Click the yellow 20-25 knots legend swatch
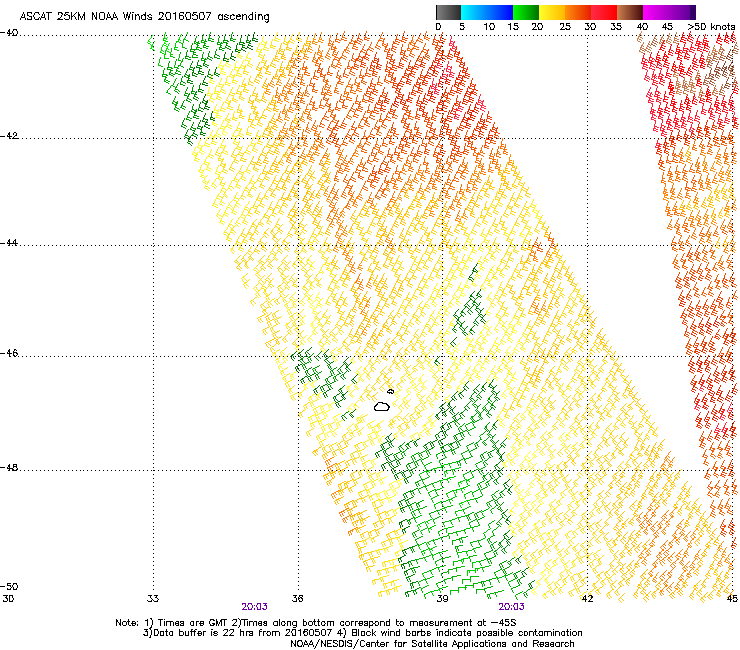Screen dimensions: 740x650 (x=552, y=12)
